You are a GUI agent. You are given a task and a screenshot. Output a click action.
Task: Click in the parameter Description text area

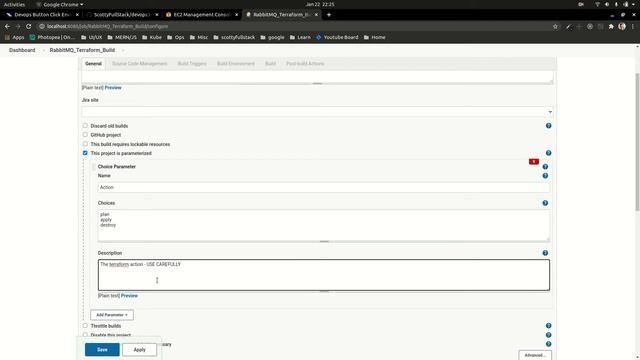(324, 275)
